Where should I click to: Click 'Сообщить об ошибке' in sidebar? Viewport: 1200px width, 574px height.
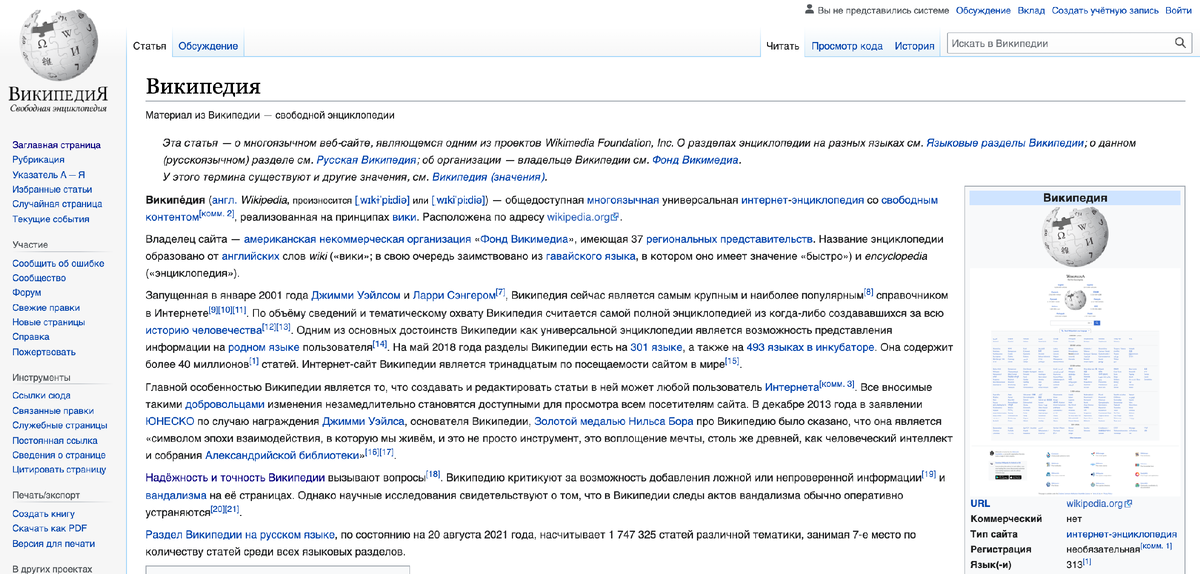click(x=58, y=263)
